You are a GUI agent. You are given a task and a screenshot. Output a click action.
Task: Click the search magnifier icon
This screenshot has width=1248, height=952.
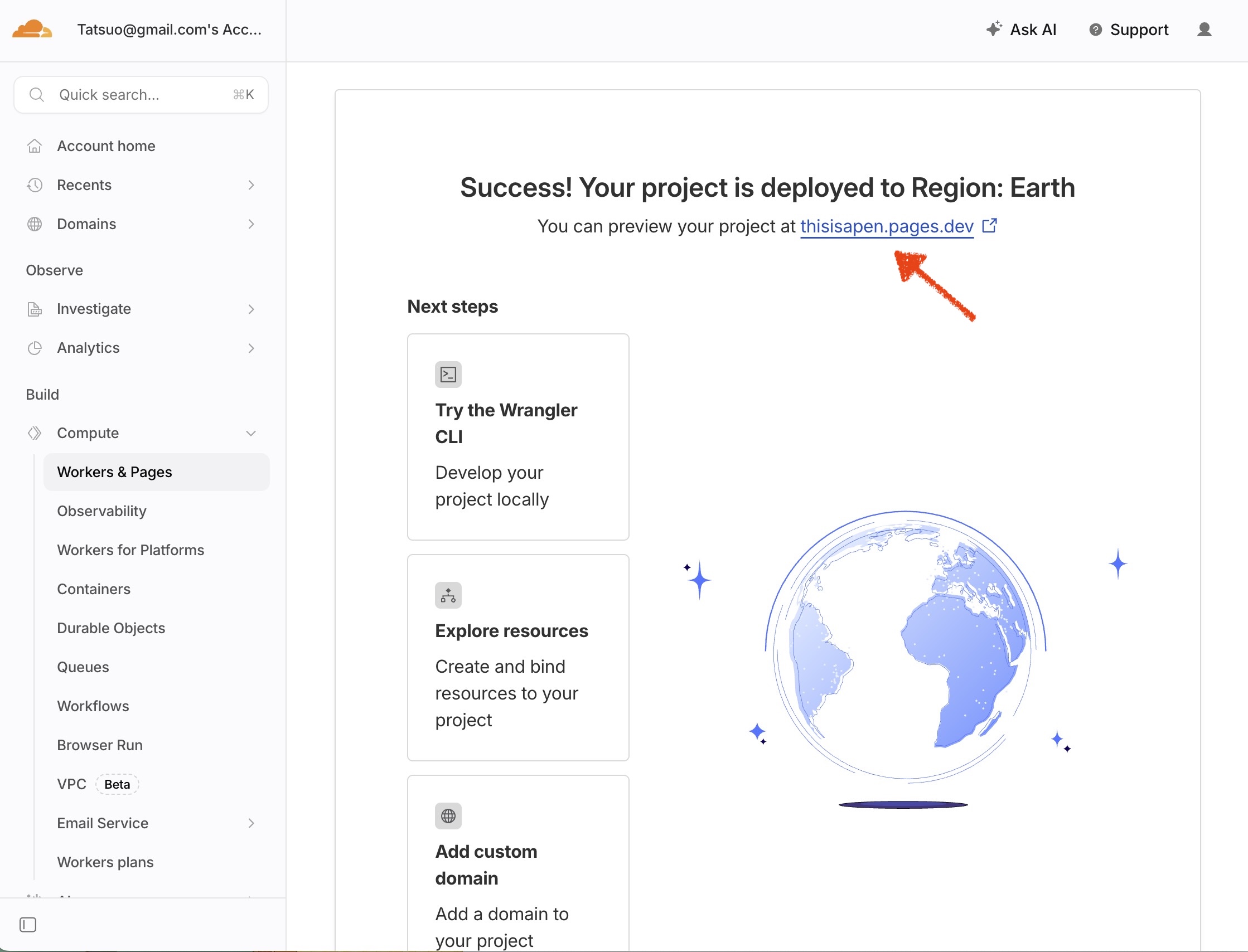tap(37, 95)
